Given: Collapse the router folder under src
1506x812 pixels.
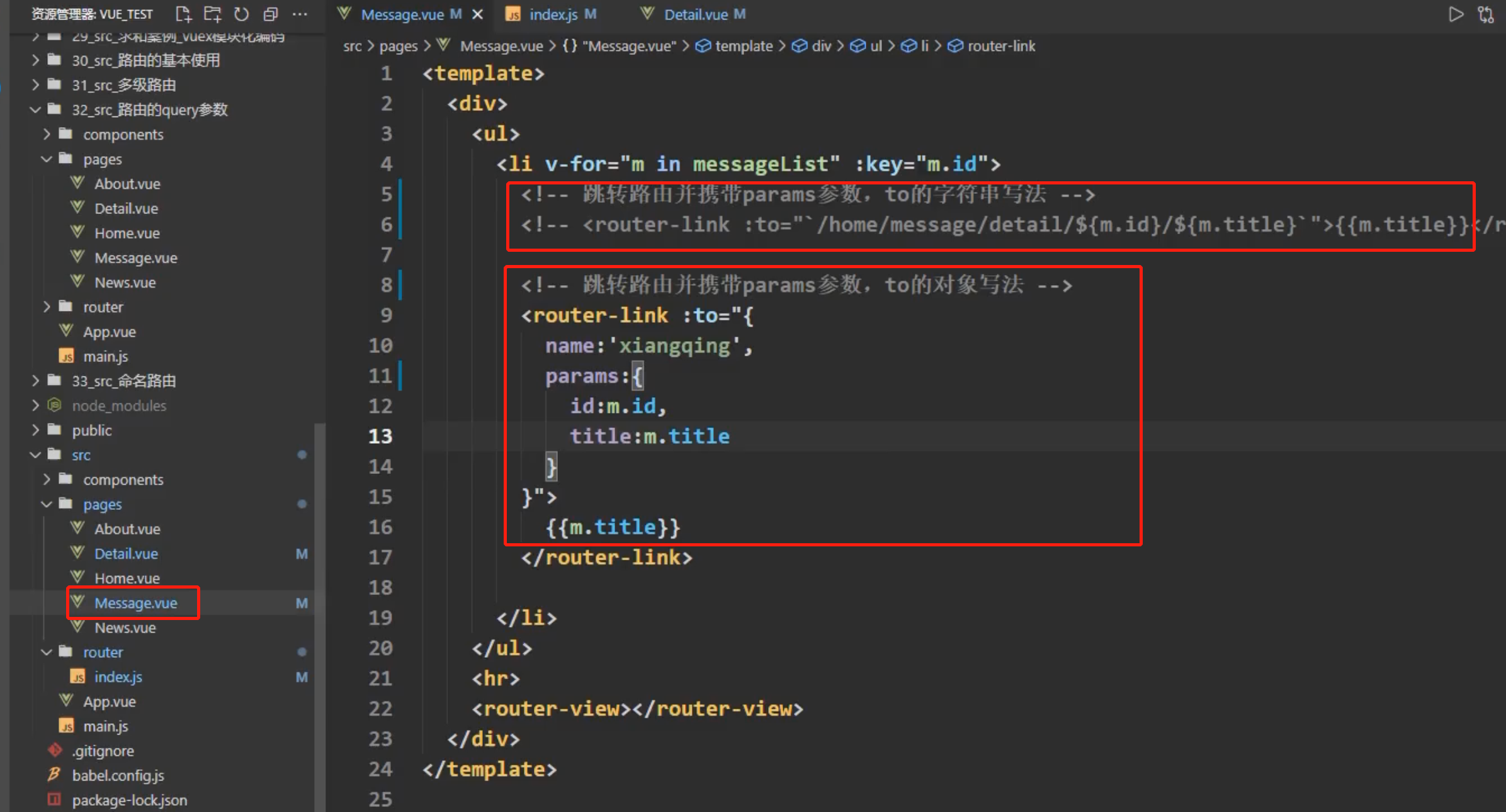Looking at the screenshot, I should (x=103, y=652).
